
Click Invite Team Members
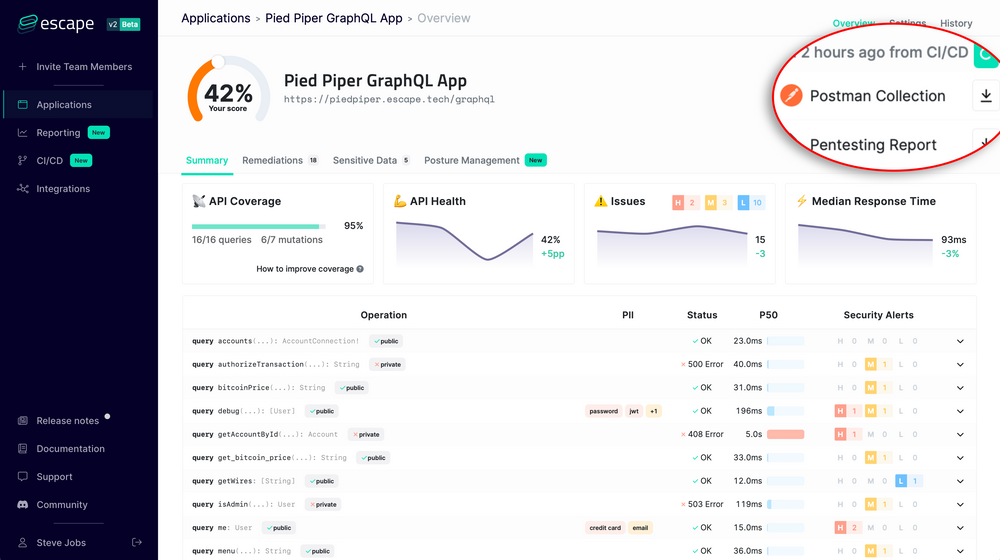(84, 66)
